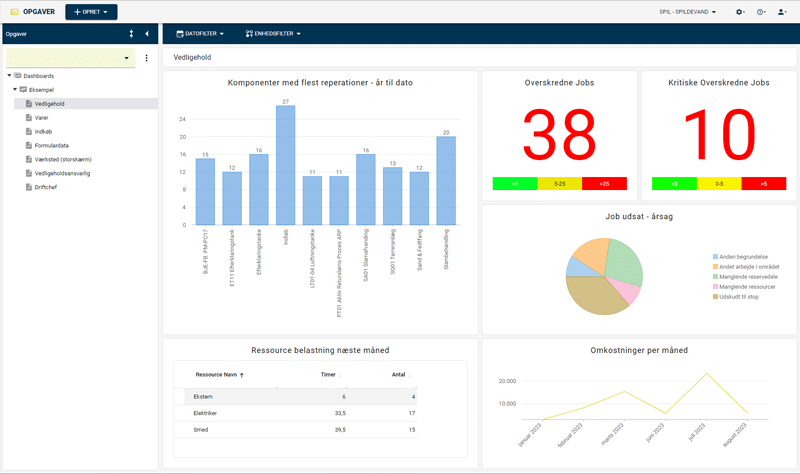Open the clock history menu
Viewport: 800px width, 474px height.
(761, 12)
